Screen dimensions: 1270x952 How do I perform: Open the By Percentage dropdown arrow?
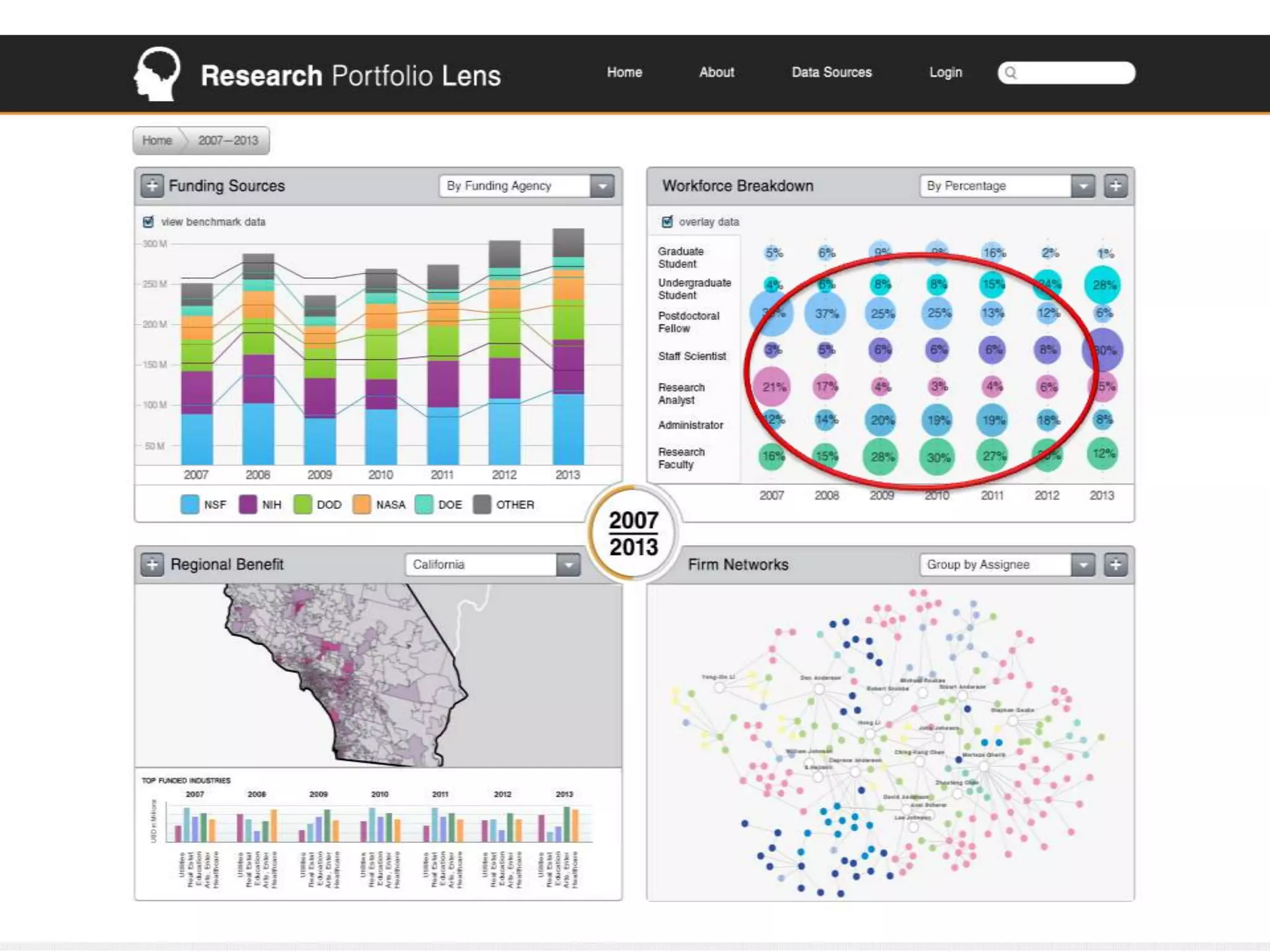click(1083, 186)
